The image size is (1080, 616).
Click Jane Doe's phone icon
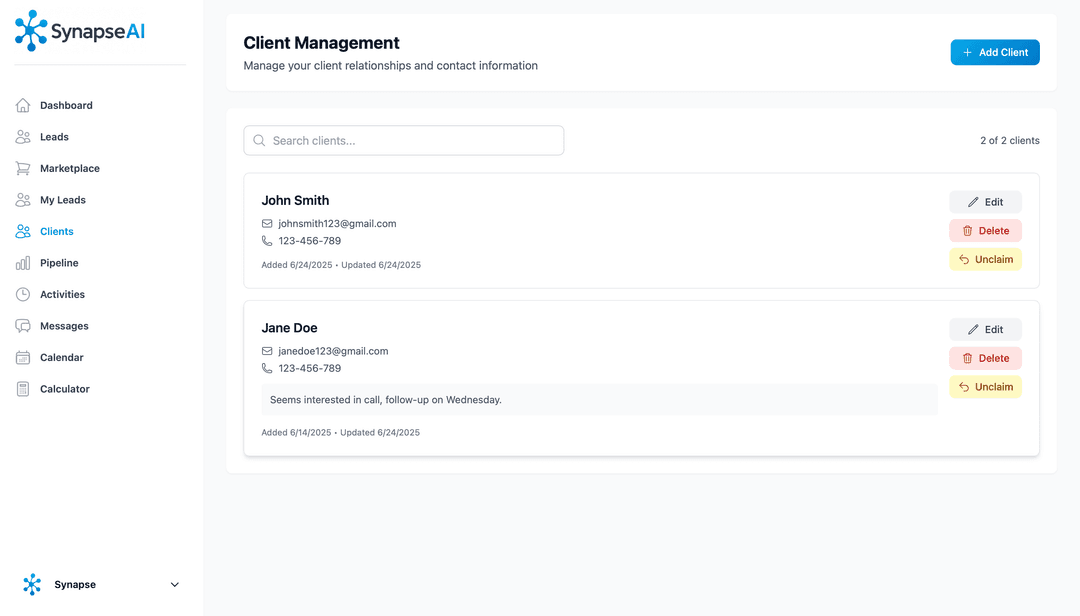(x=266, y=368)
